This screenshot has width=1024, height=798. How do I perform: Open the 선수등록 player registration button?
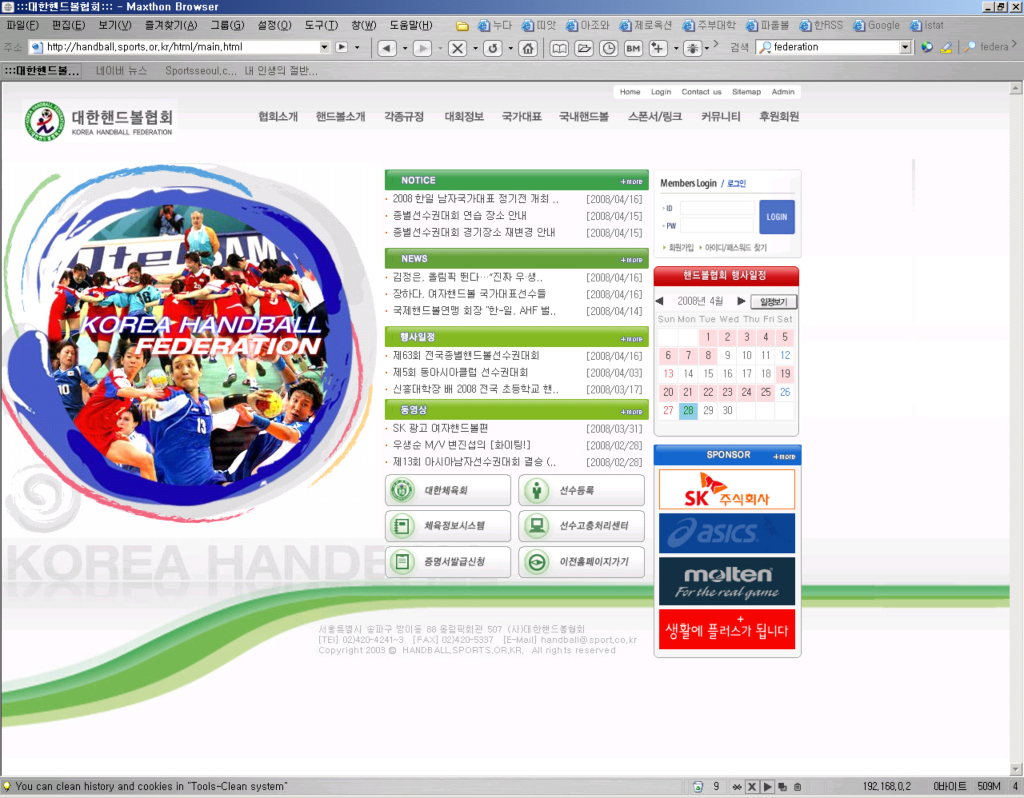tap(581, 490)
